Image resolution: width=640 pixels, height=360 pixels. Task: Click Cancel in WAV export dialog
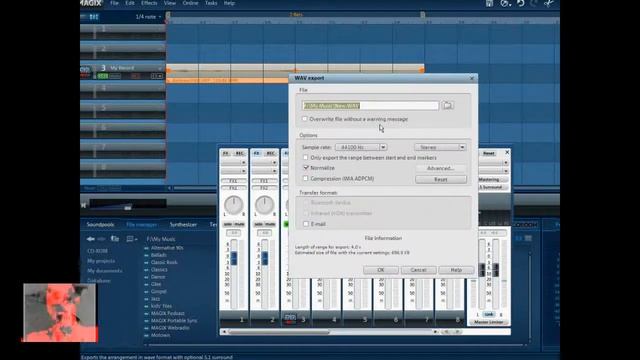[x=418, y=270]
